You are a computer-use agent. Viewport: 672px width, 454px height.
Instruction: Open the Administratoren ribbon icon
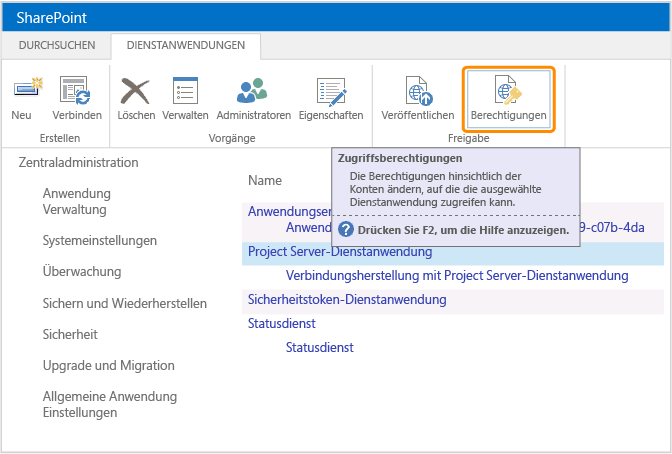[252, 90]
